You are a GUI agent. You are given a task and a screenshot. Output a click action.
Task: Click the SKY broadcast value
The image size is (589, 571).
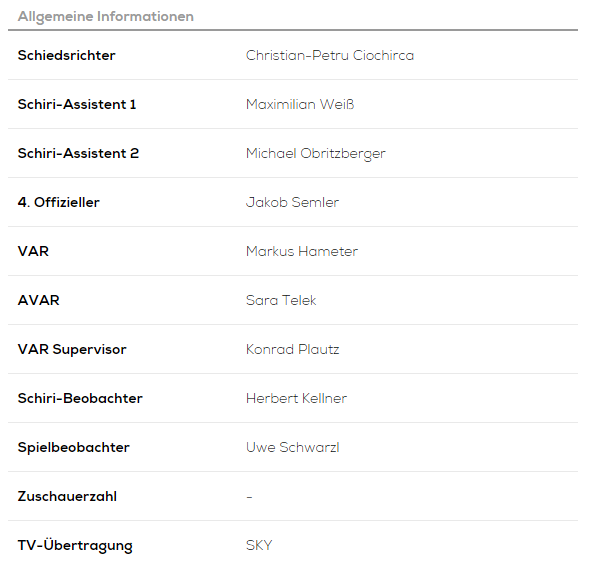(x=259, y=545)
